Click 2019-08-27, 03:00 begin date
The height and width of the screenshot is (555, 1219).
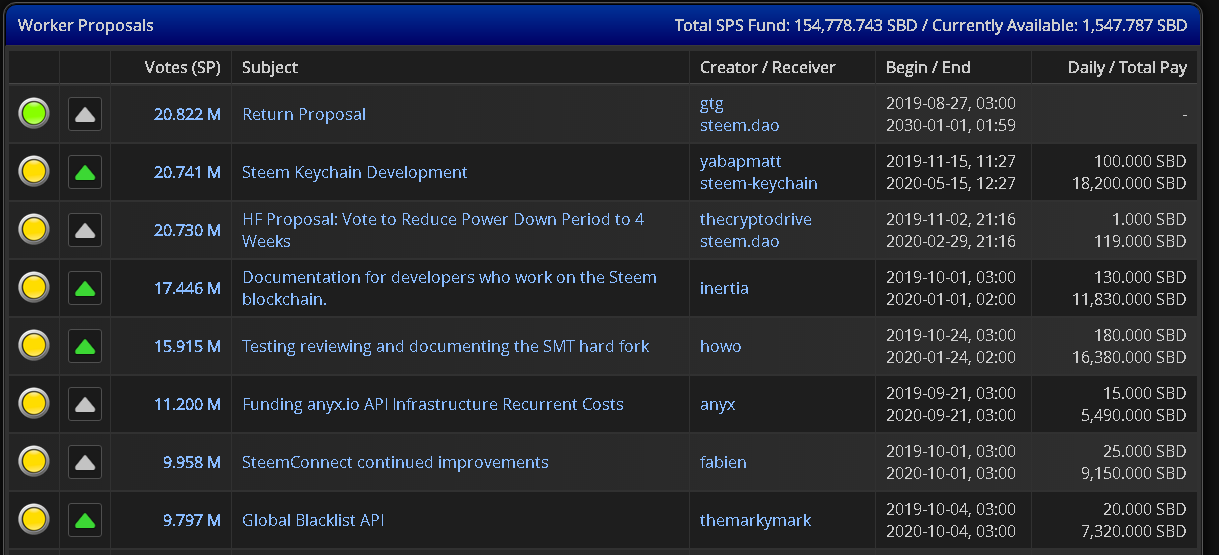pos(951,103)
